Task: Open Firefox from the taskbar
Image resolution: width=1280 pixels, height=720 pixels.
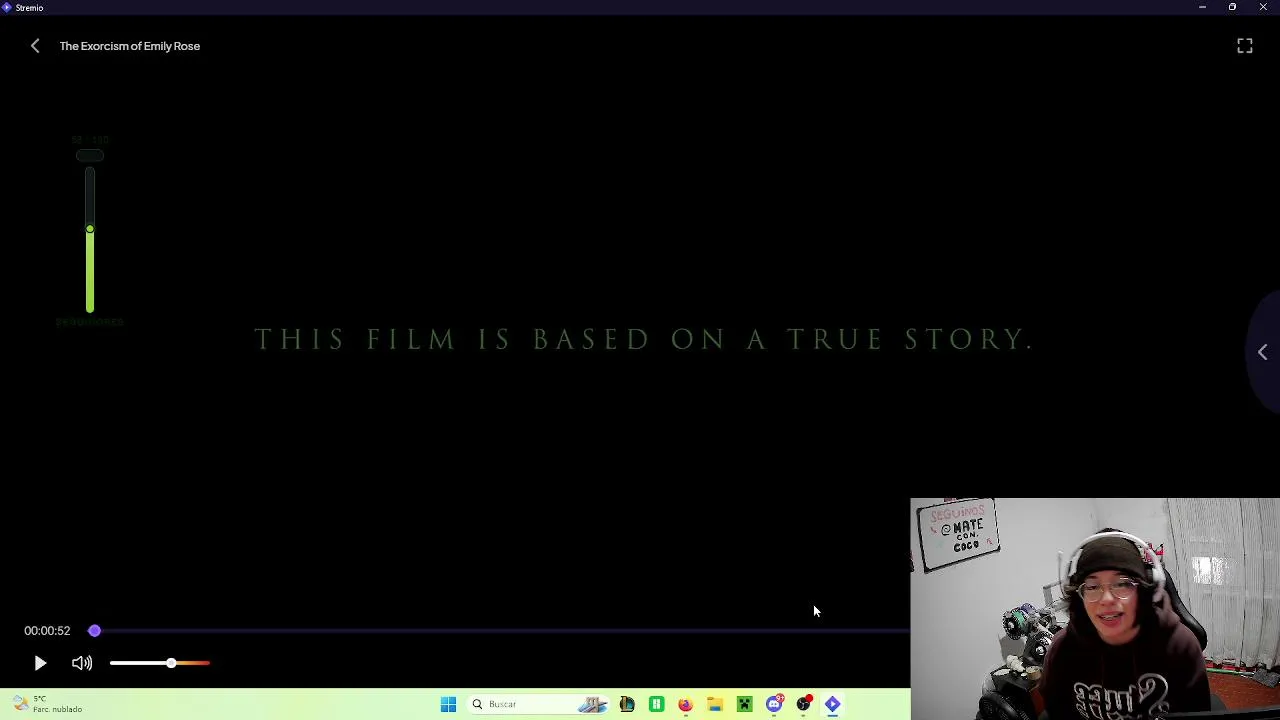Action: tap(685, 704)
